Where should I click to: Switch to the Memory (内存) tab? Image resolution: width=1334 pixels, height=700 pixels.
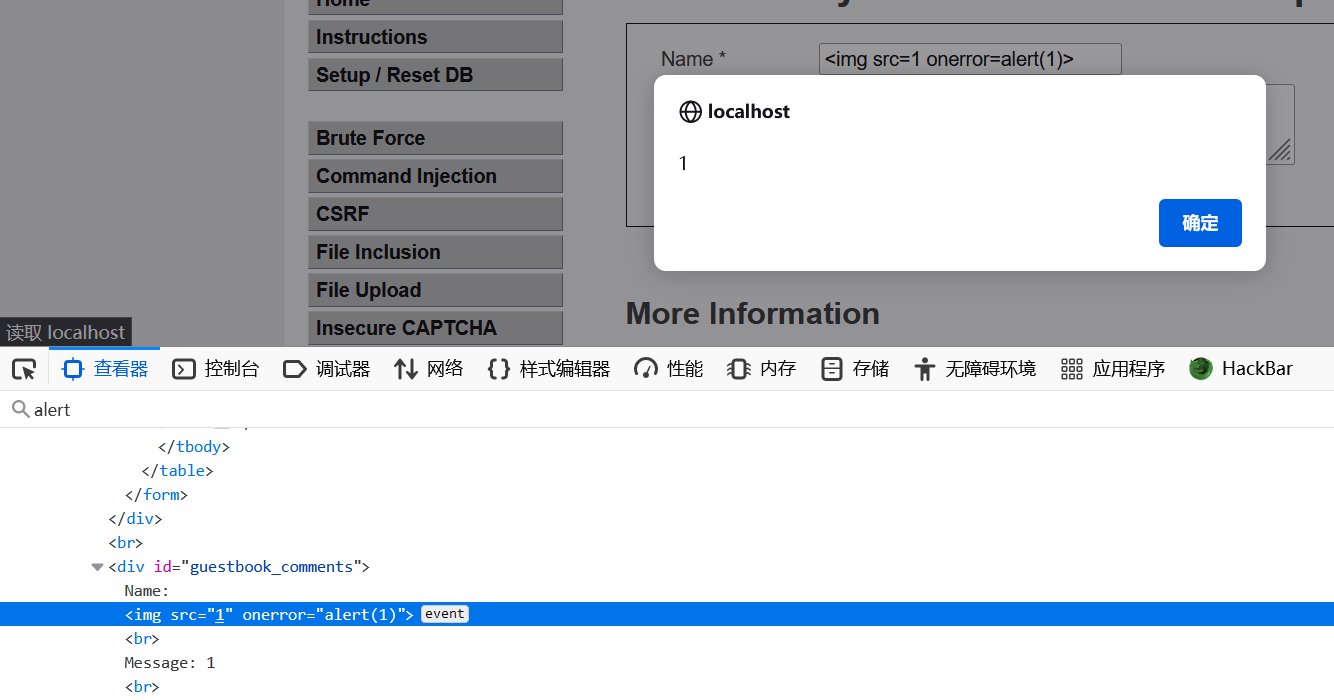761,369
